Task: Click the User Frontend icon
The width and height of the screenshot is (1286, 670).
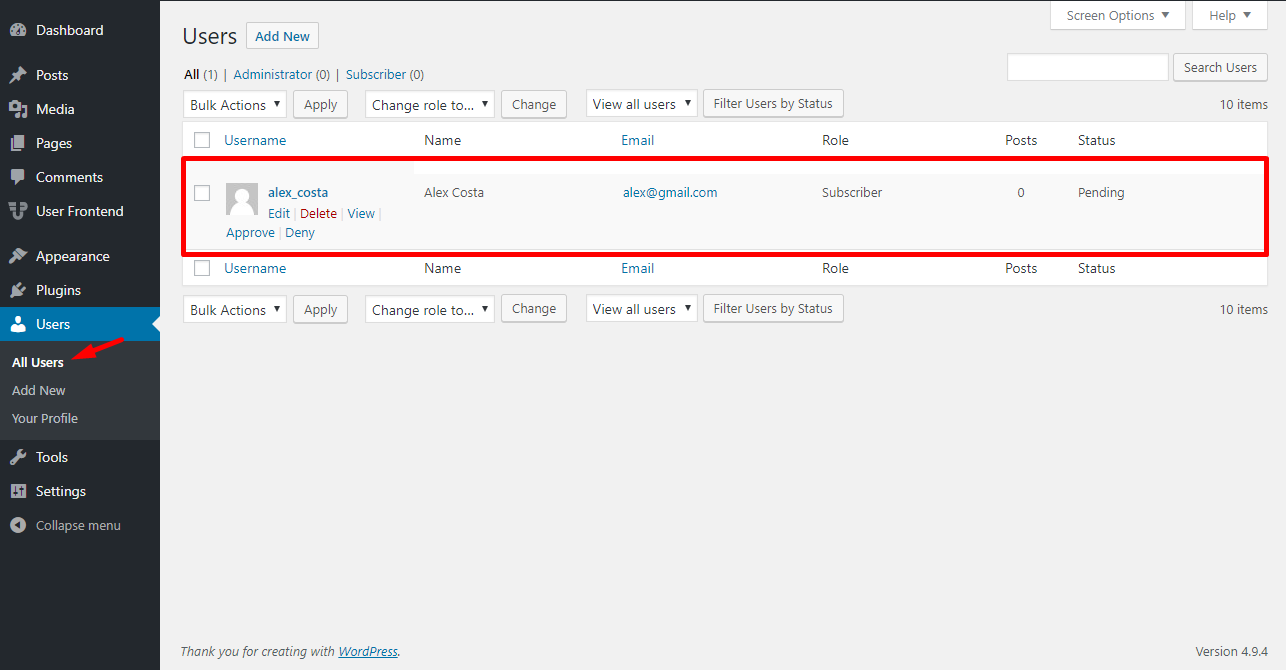Action: (18, 211)
